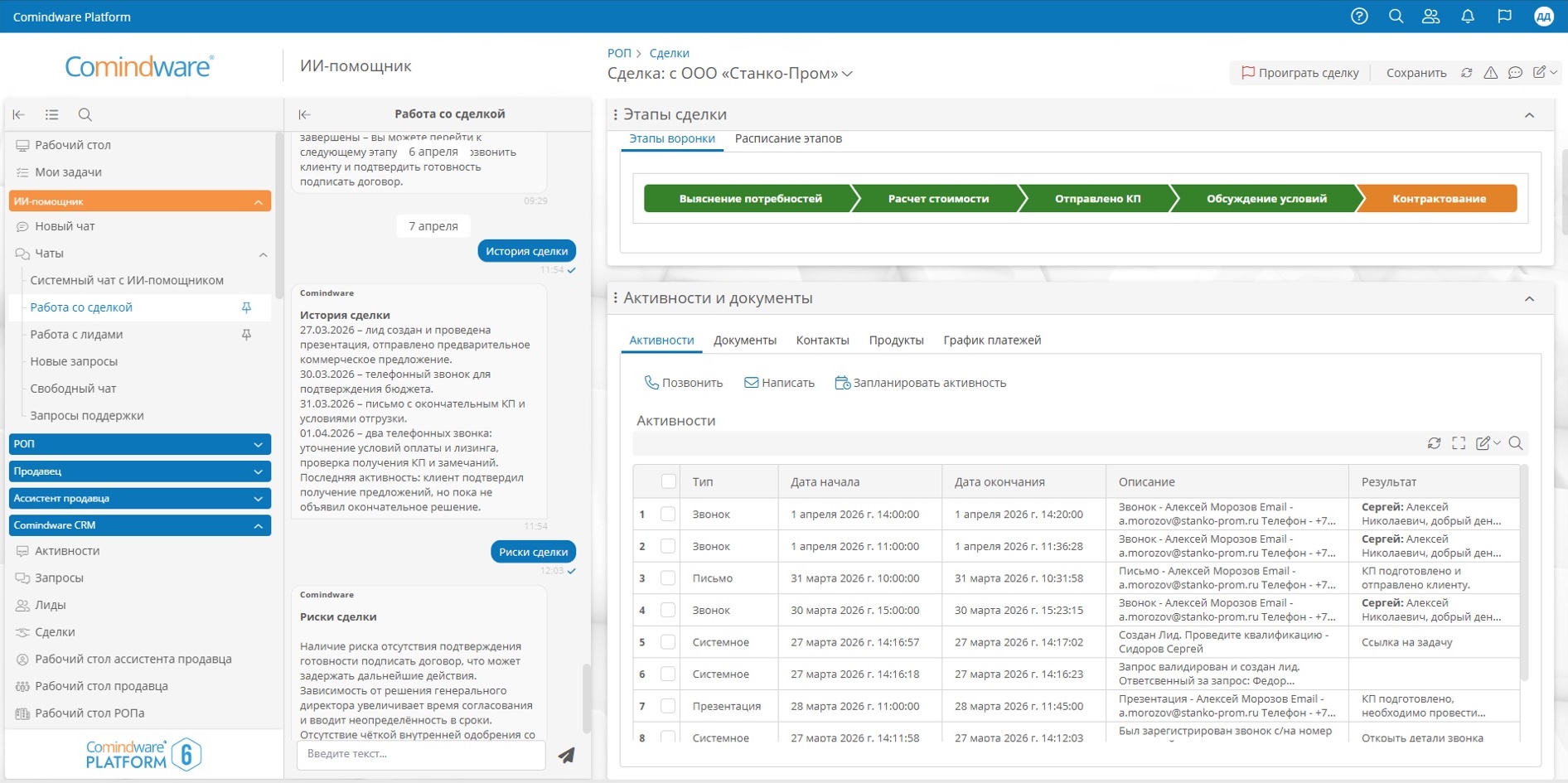Viewport: 1568px width, 783px height.
Task: Select the 'Контрактование' funnel stage
Action: pyautogui.click(x=1439, y=199)
